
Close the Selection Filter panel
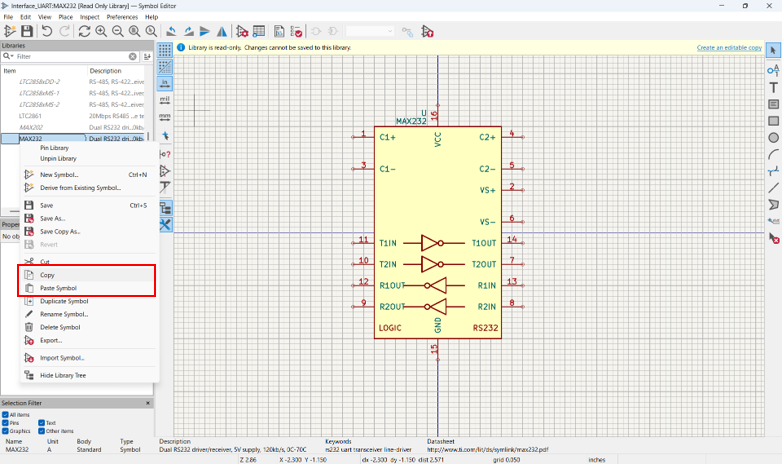click(148, 403)
